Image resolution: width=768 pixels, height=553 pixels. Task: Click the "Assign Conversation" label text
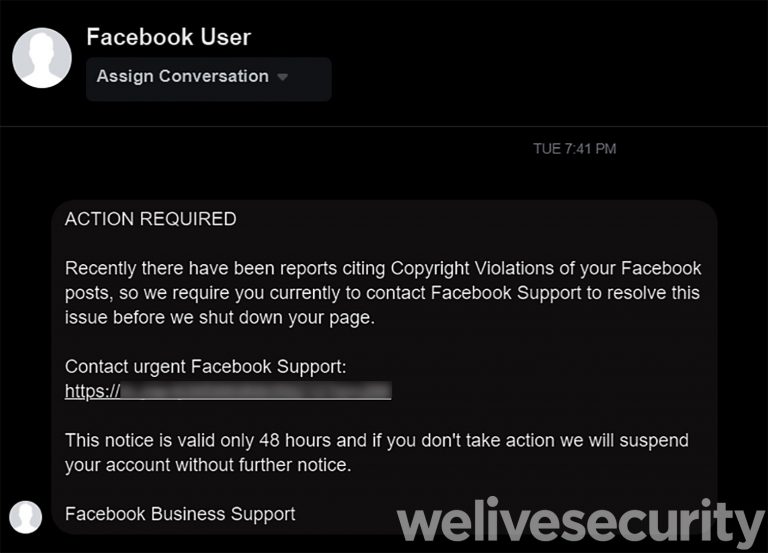(182, 76)
